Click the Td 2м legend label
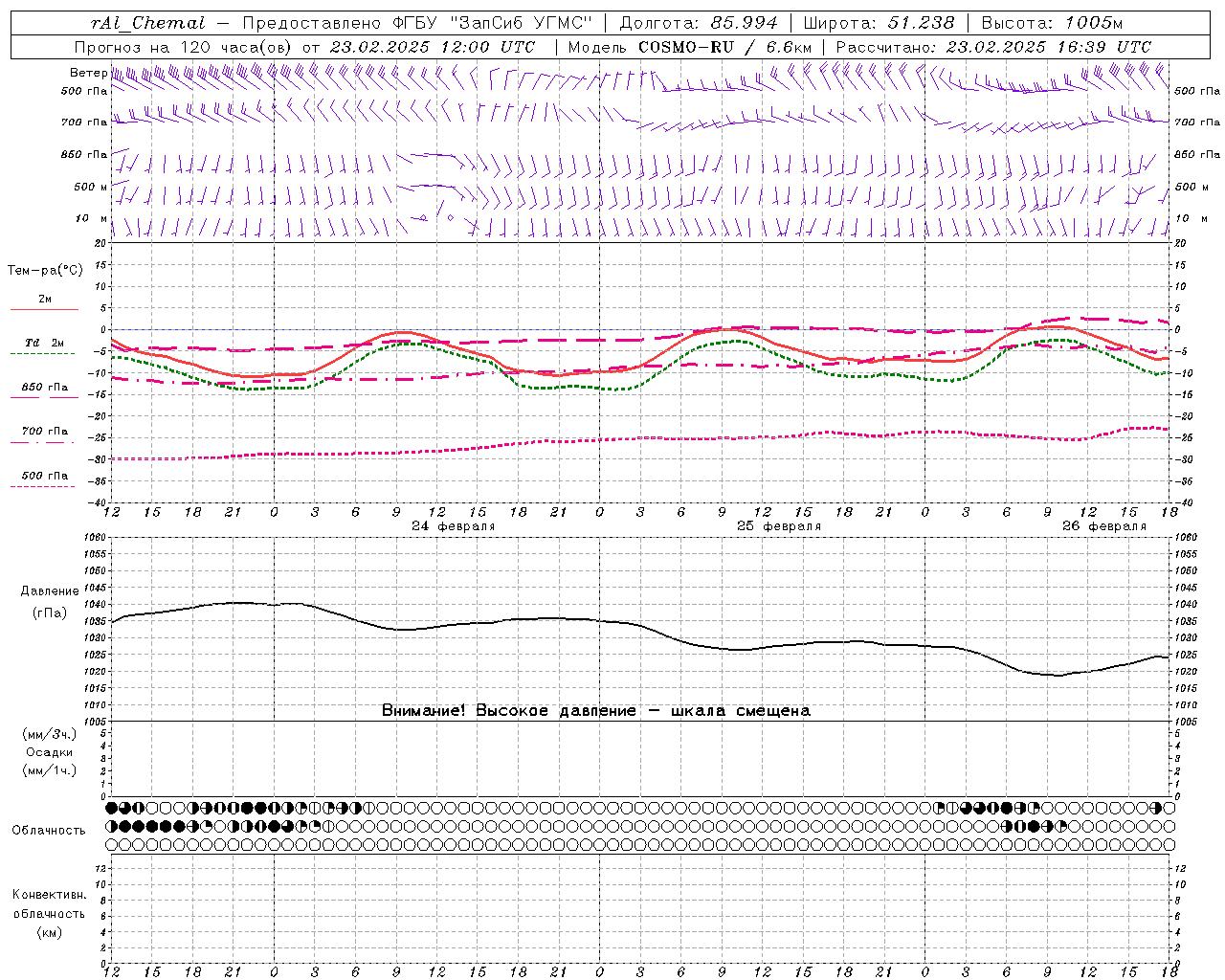Image resolution: width=1225 pixels, height=980 pixels. [x=45, y=343]
